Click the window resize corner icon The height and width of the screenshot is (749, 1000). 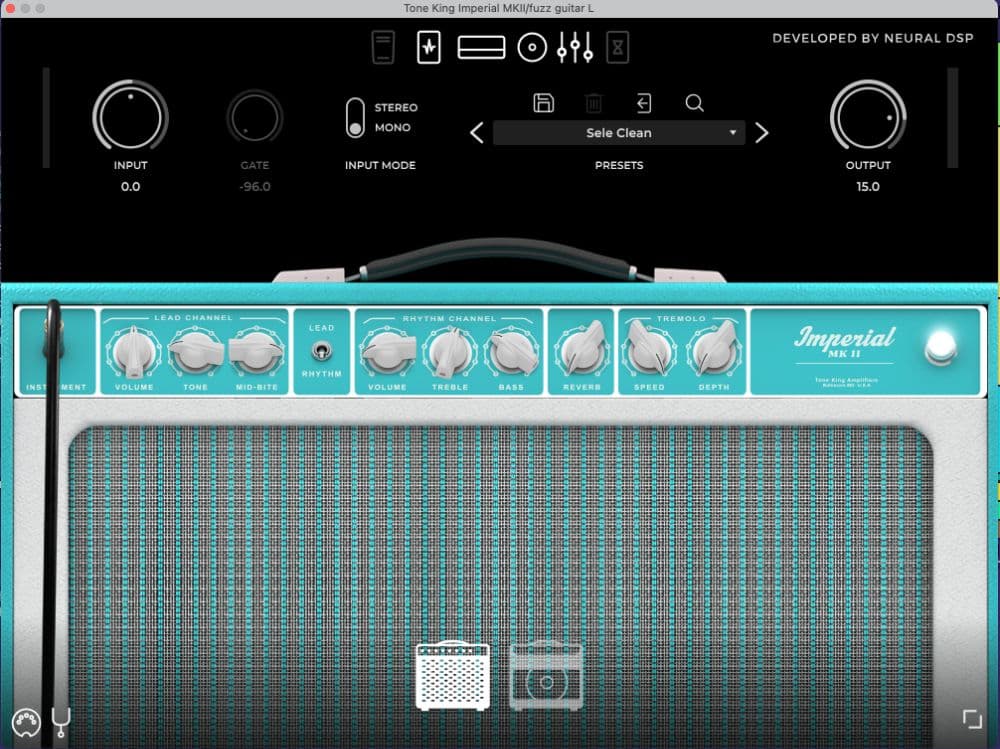972,719
